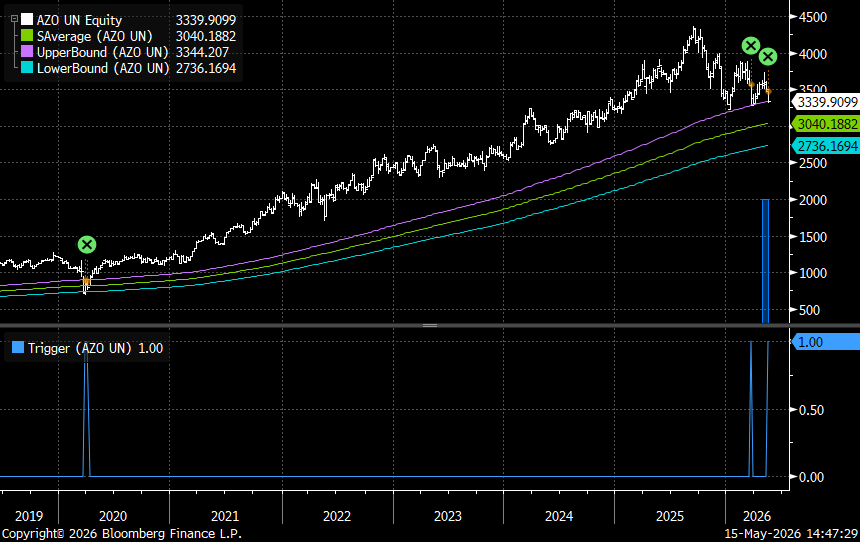Click the legend value 2736.1694
Screen dimensions: 860x542
click(x=206, y=68)
